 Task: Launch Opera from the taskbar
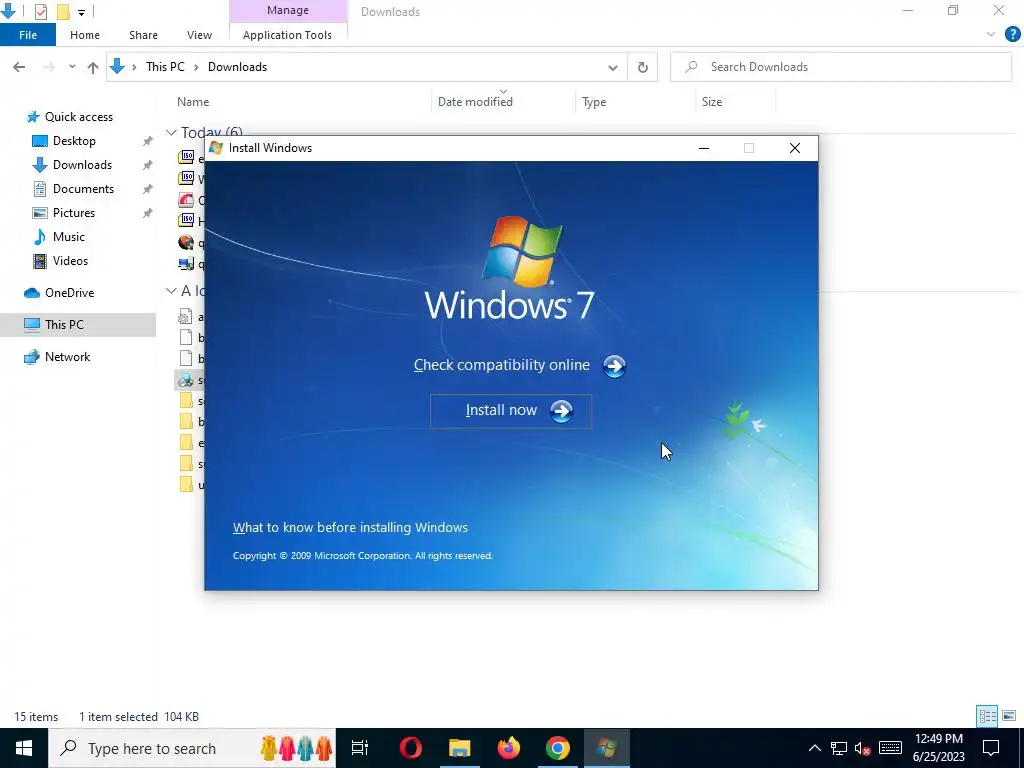point(410,748)
